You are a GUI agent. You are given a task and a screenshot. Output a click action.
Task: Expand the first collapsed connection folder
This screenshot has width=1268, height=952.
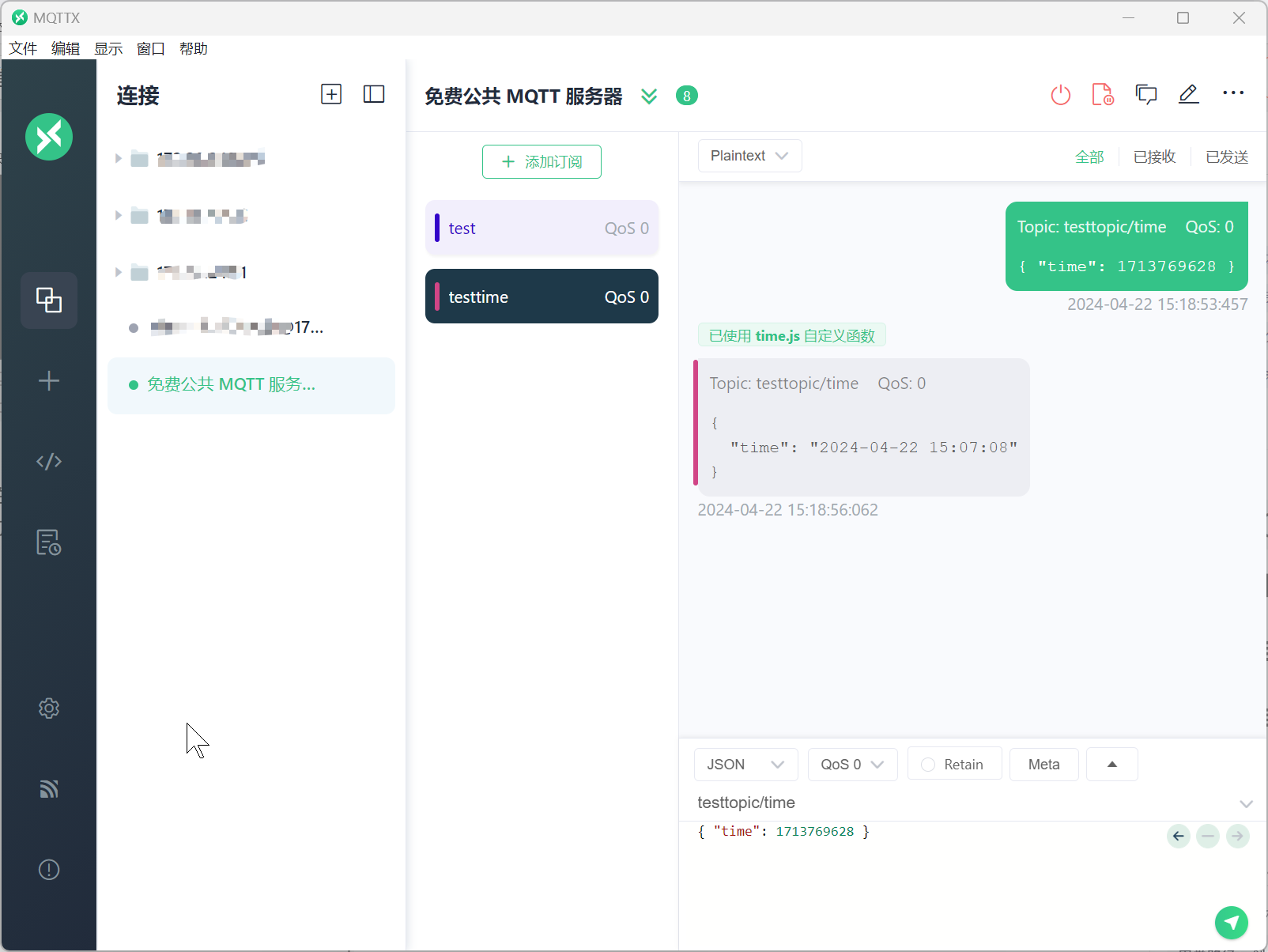119,159
